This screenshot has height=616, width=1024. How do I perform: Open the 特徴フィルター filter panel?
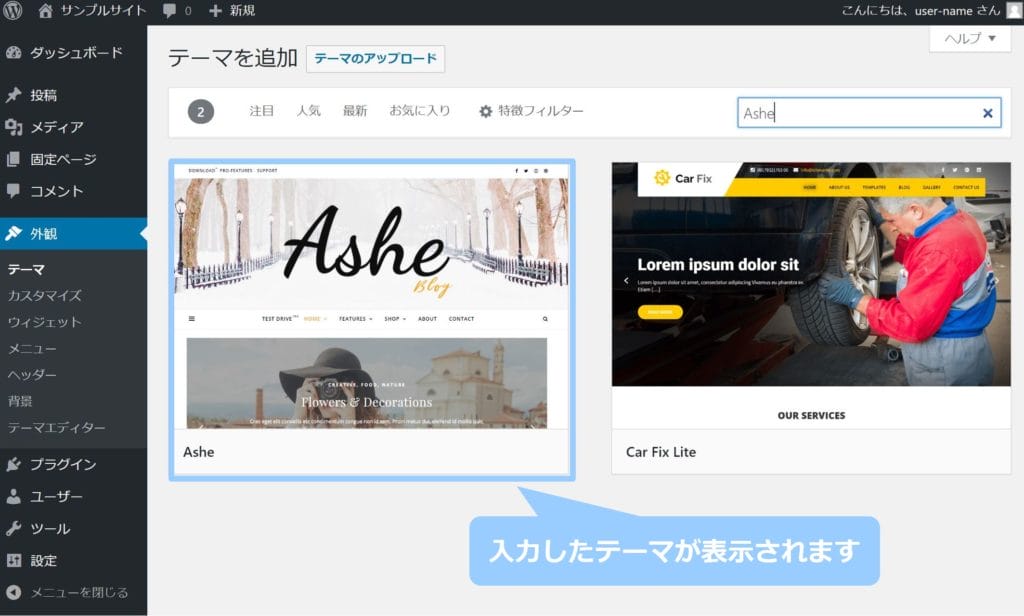[531, 111]
